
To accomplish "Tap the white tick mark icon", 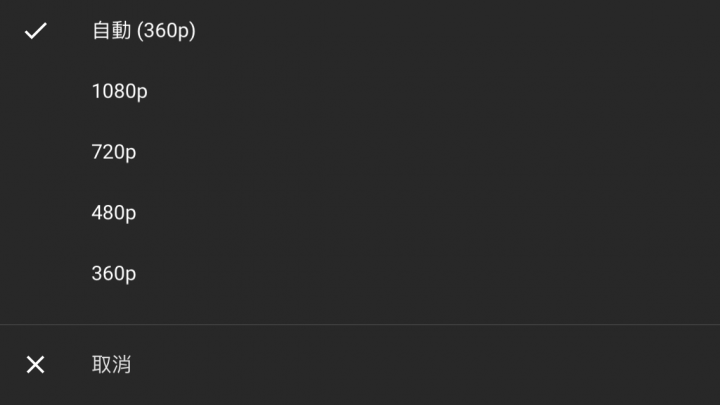I will (35, 31).
